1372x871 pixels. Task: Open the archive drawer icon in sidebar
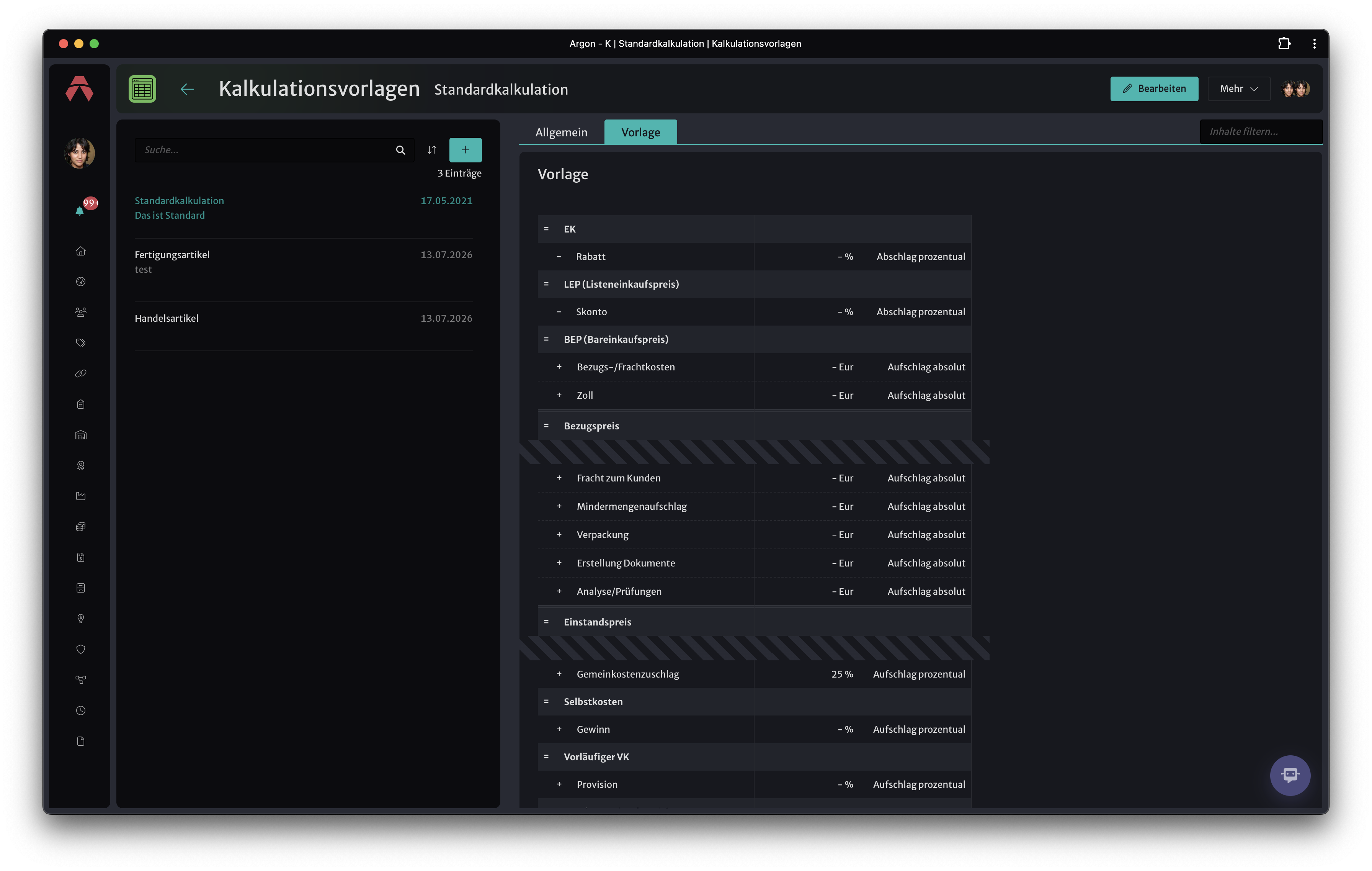80,588
